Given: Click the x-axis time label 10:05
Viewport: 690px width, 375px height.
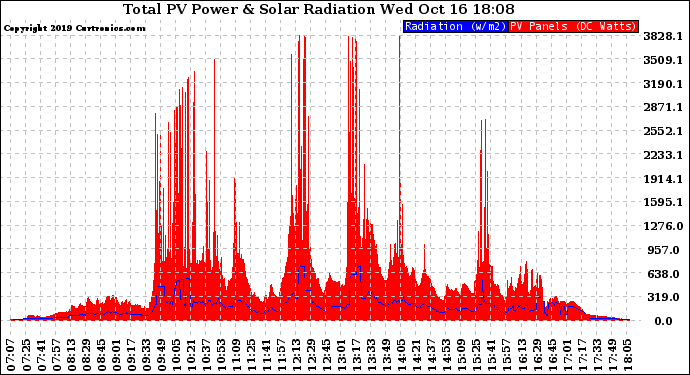Looking at the screenshot, I should tap(176, 355).
